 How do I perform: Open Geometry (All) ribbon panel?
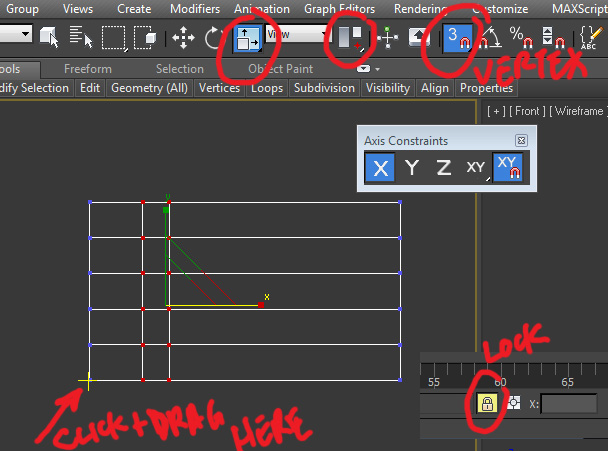149,88
